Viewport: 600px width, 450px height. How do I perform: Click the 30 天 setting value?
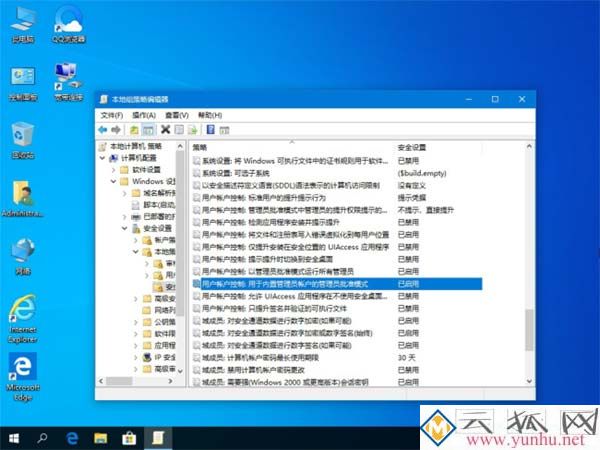click(x=406, y=358)
